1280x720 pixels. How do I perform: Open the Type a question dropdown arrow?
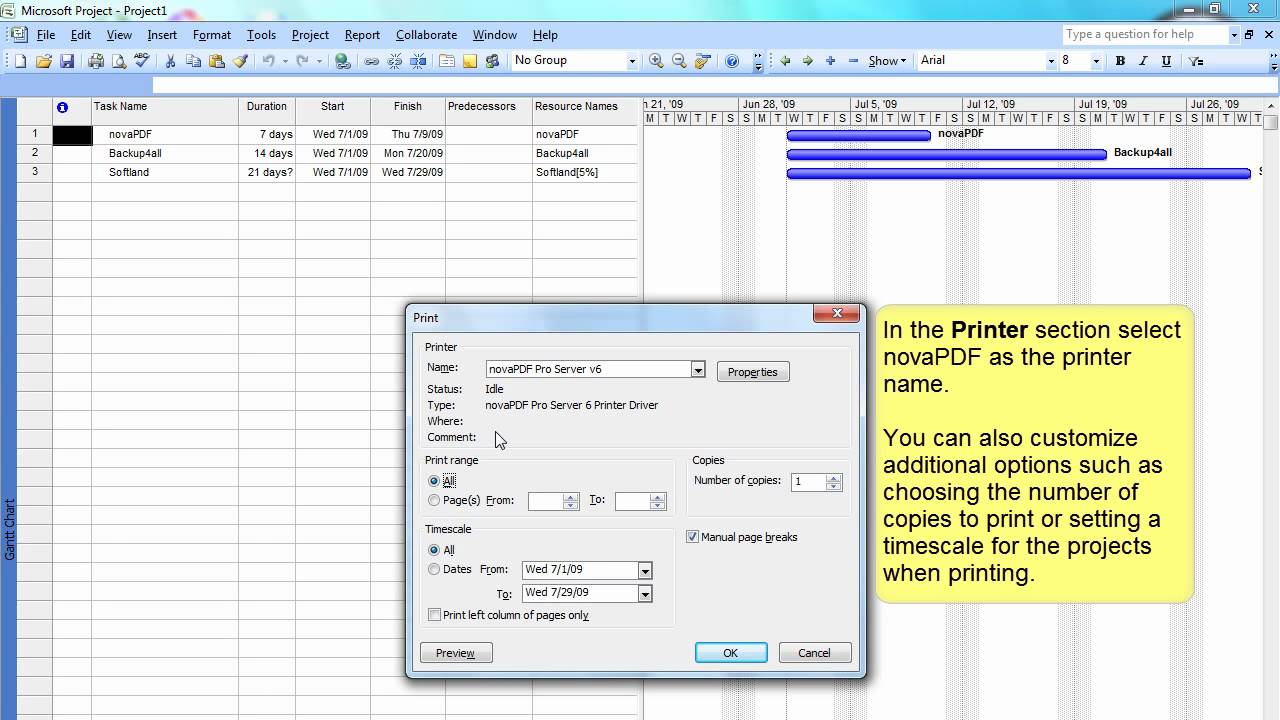pyautogui.click(x=1235, y=34)
